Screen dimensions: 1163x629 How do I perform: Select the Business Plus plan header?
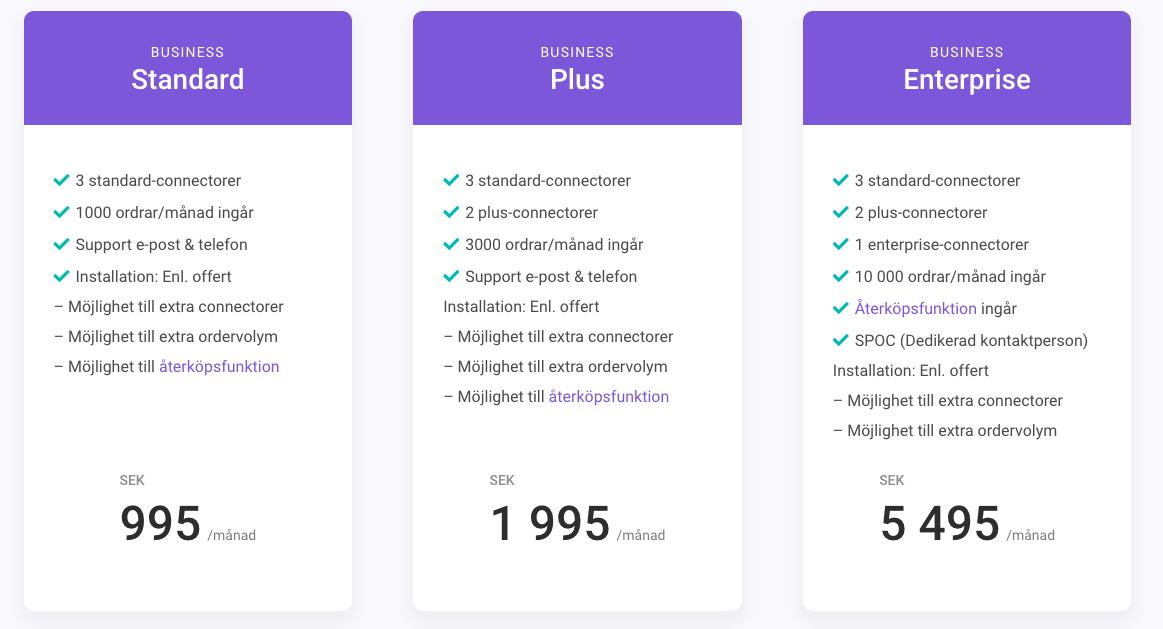(x=577, y=69)
